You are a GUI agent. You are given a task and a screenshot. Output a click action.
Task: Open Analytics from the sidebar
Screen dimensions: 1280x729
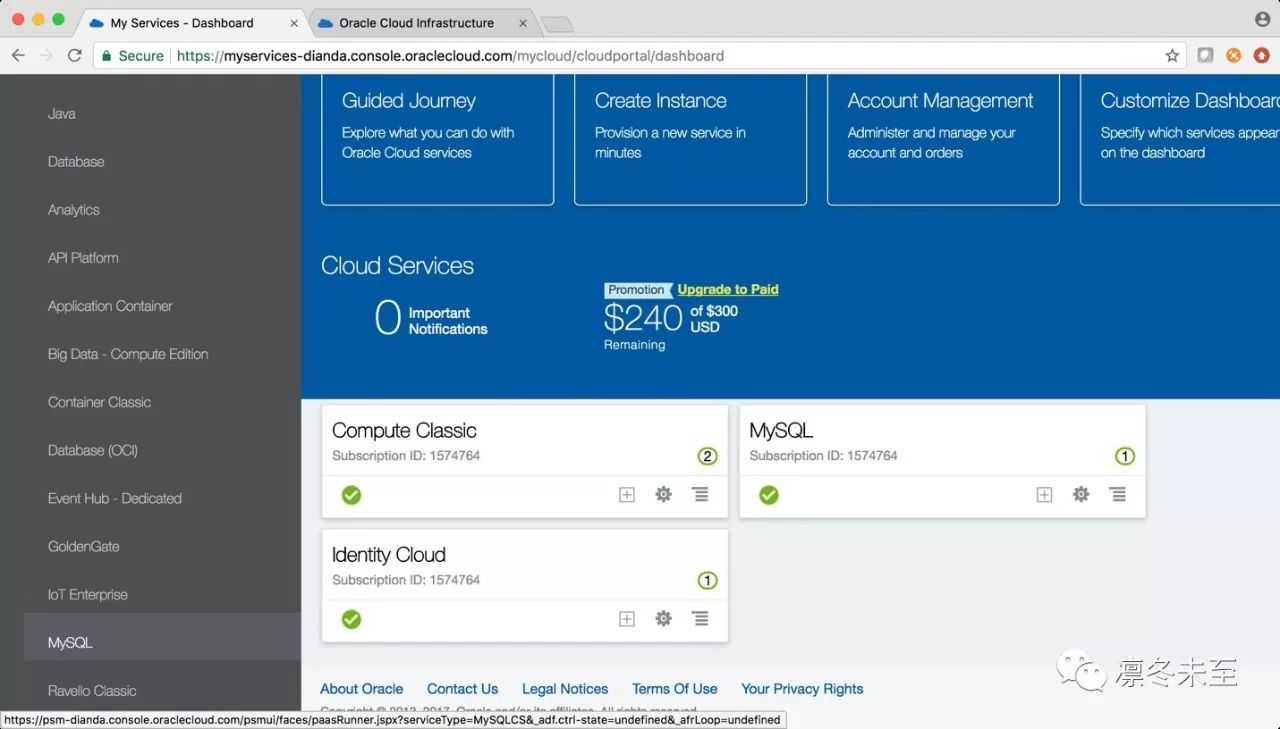coord(74,210)
